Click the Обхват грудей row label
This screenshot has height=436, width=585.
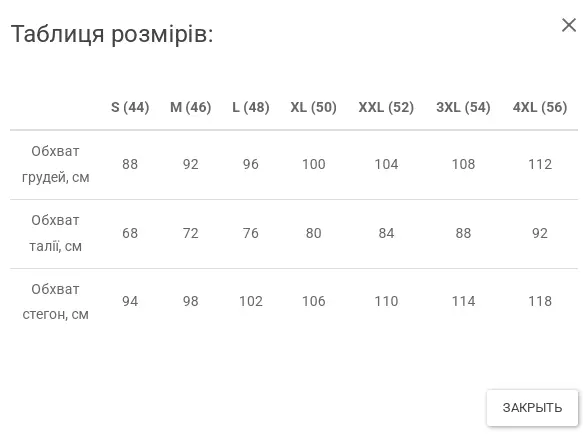56,164
